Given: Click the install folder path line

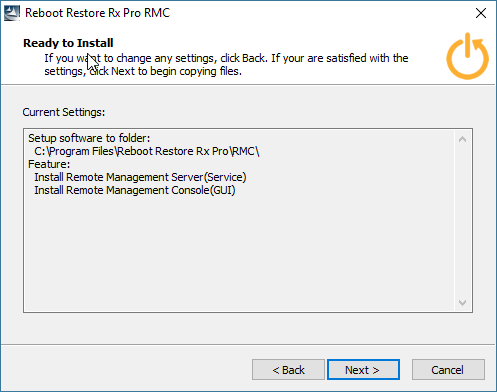Looking at the screenshot, I should pos(147,151).
